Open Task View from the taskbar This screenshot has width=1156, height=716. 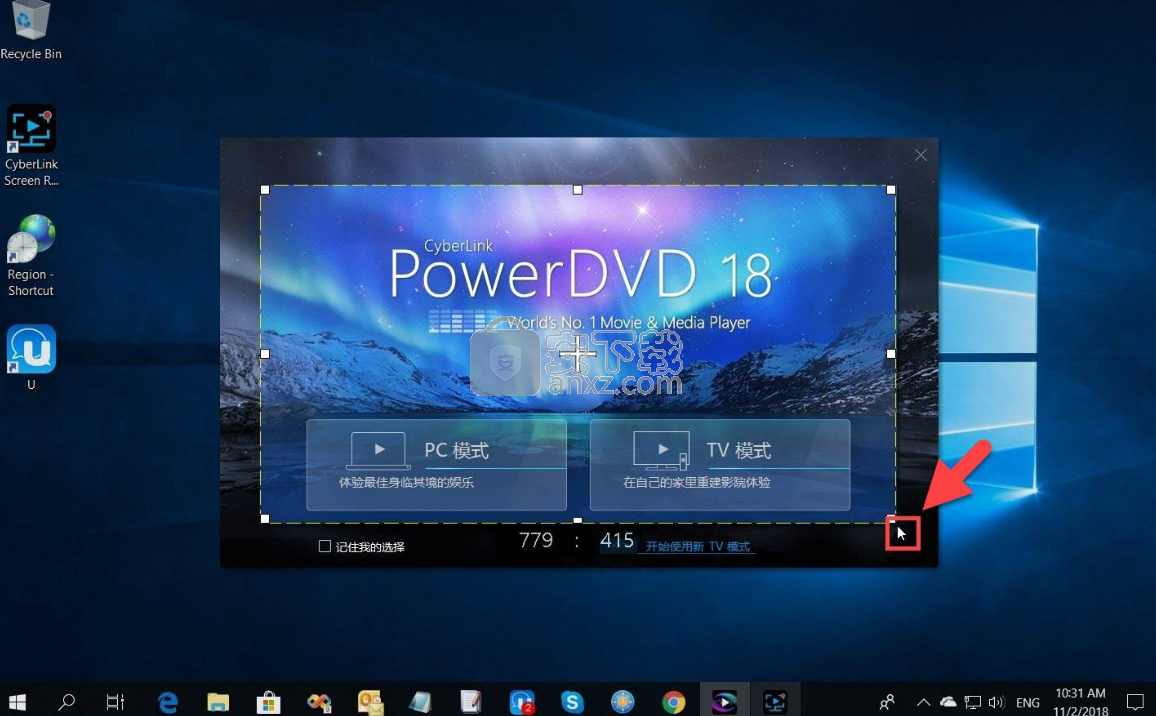[x=115, y=701]
